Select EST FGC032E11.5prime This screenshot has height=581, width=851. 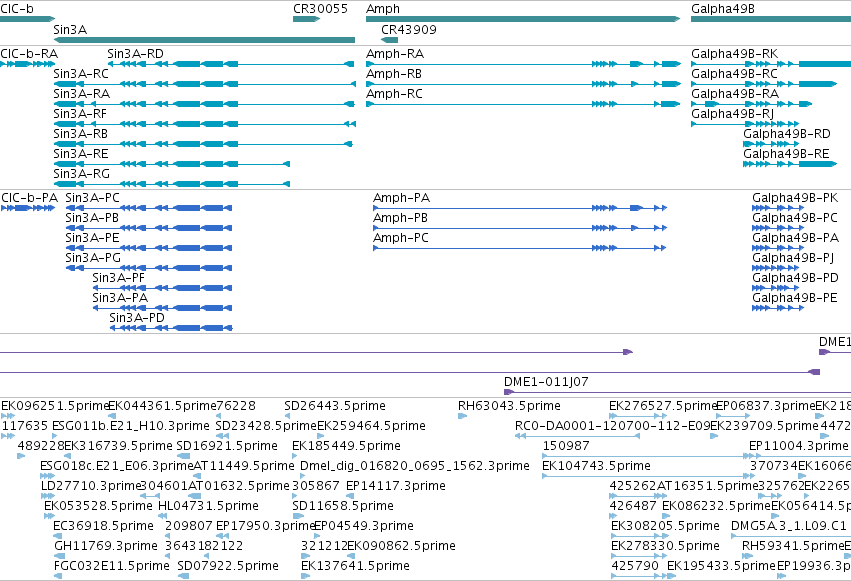58,576
